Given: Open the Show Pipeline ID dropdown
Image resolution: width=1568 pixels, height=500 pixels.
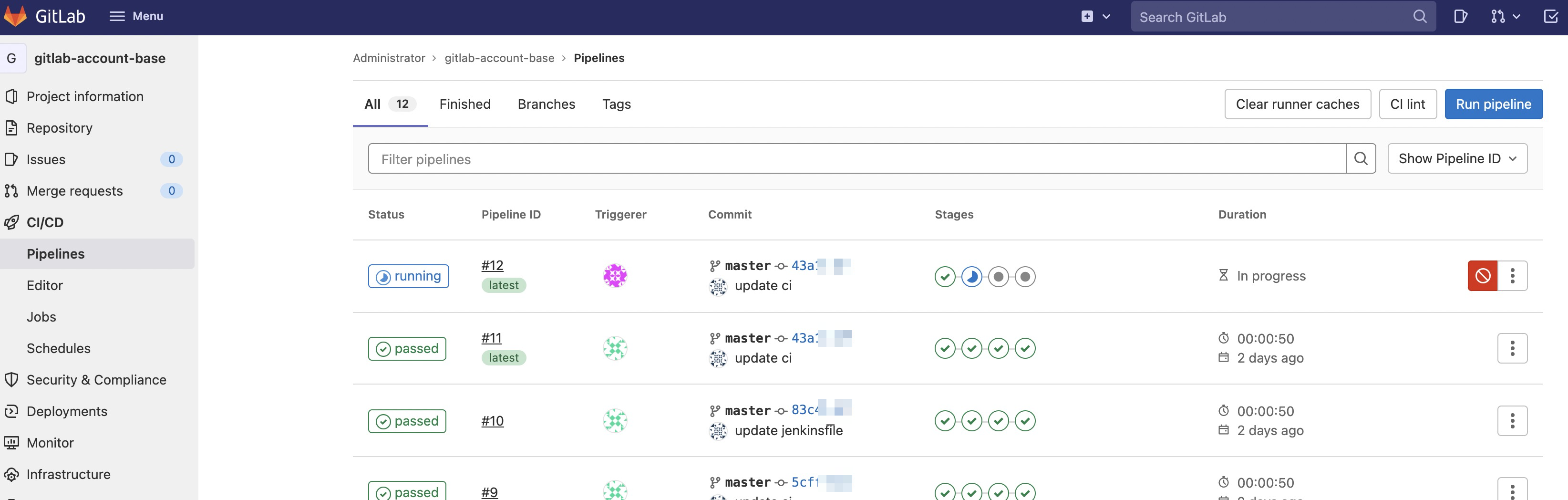Looking at the screenshot, I should pyautogui.click(x=1456, y=159).
